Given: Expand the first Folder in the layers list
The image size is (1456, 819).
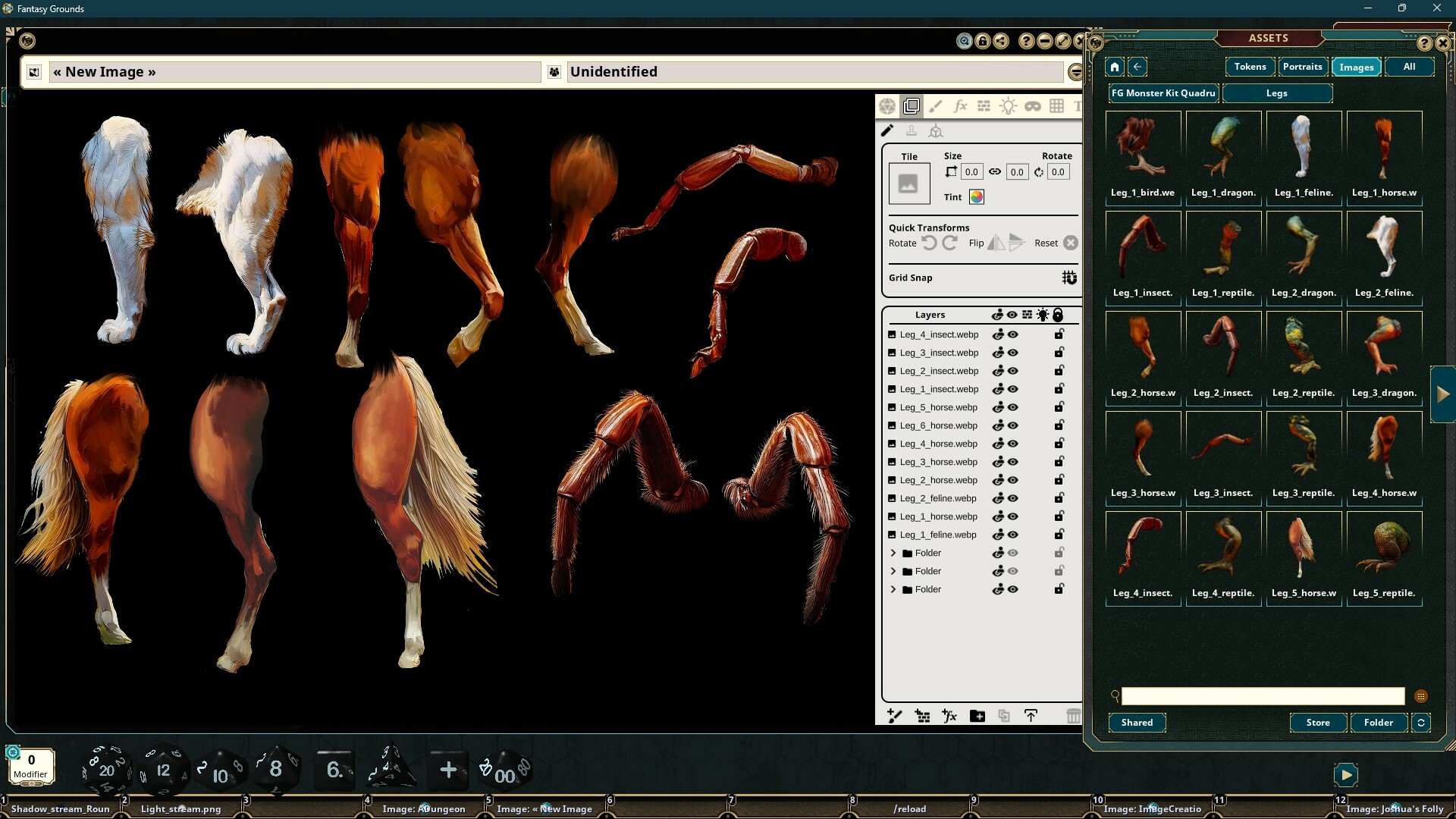Looking at the screenshot, I should [893, 552].
